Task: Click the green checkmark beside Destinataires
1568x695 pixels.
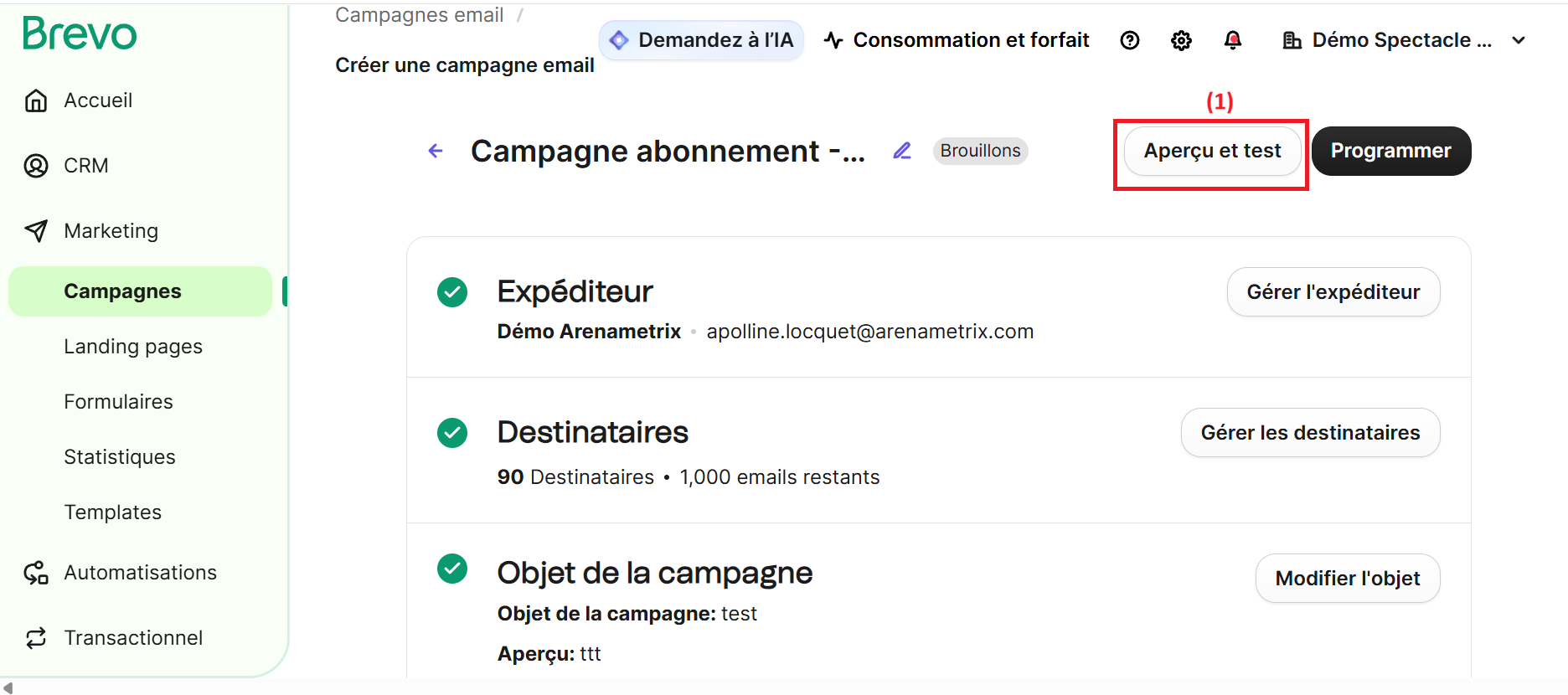Action: pos(452,433)
